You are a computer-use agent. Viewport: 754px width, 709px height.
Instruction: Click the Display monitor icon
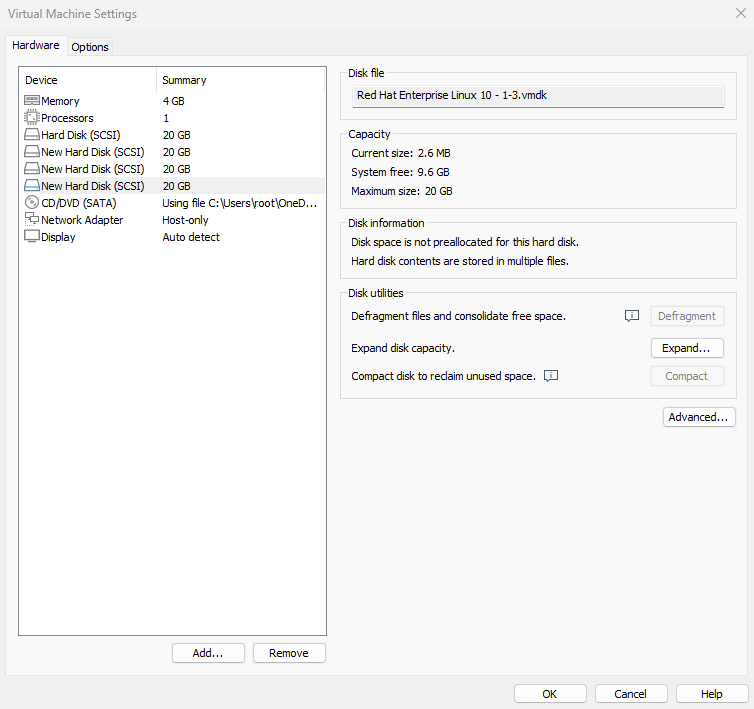32,237
